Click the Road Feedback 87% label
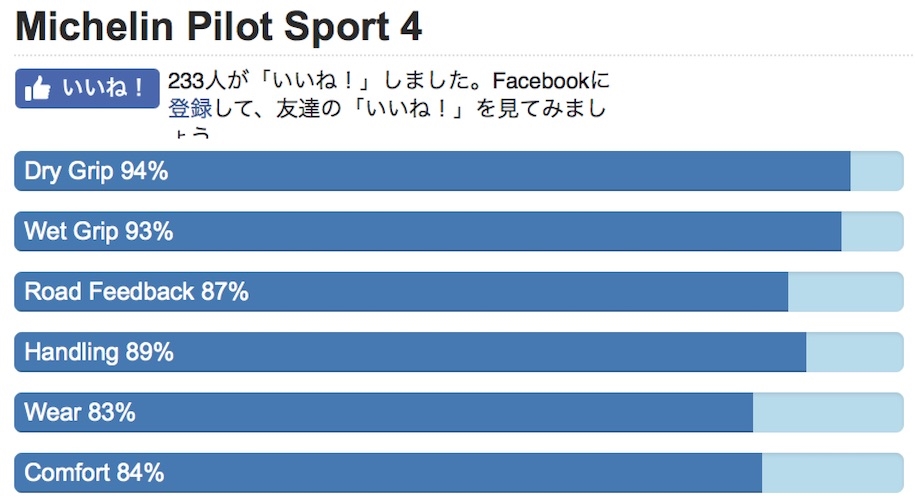Screen dimensions: 915x500 click(x=136, y=292)
